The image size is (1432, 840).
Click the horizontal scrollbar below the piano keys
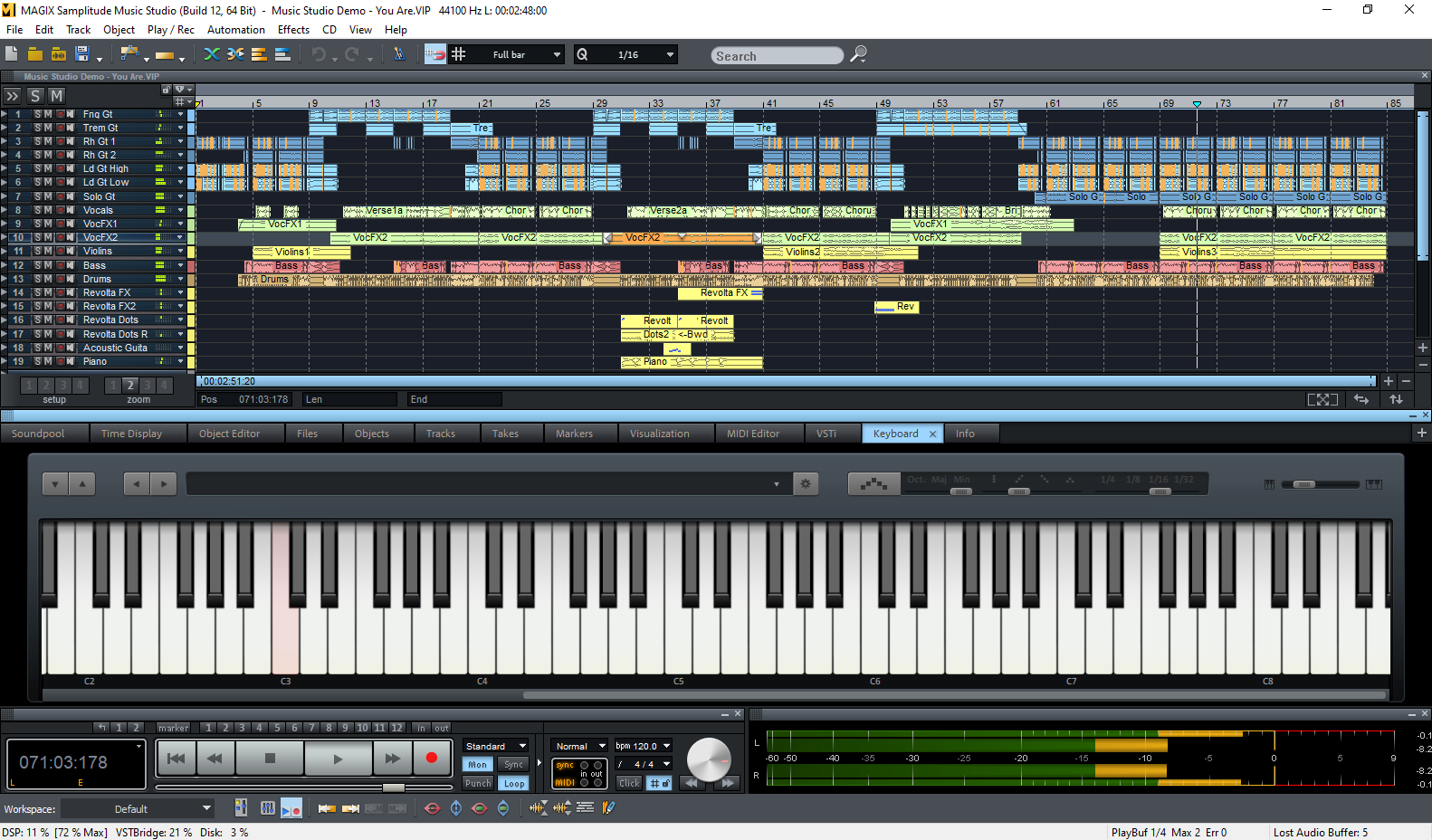tap(954, 695)
